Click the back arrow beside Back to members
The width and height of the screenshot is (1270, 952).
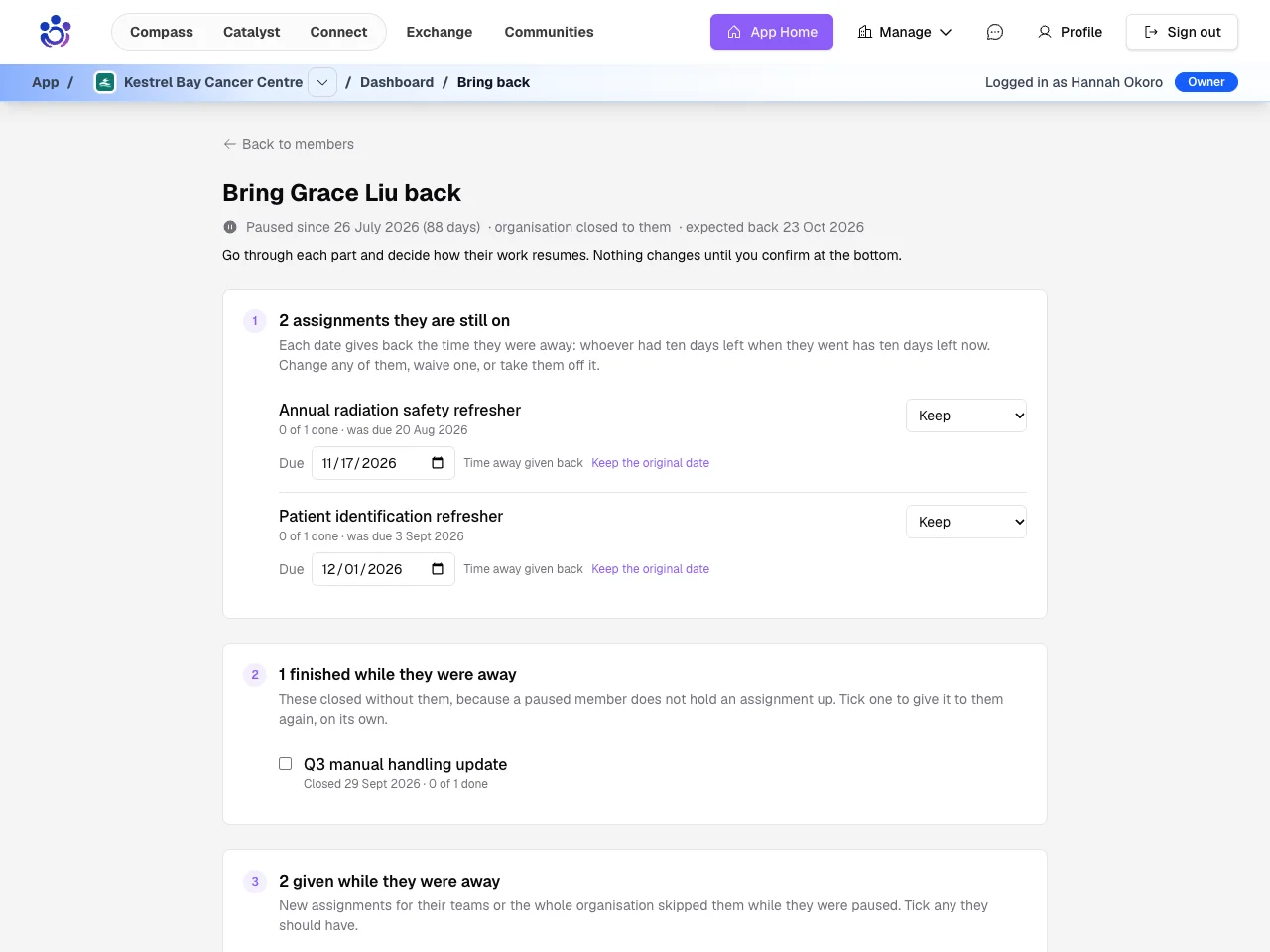click(230, 144)
